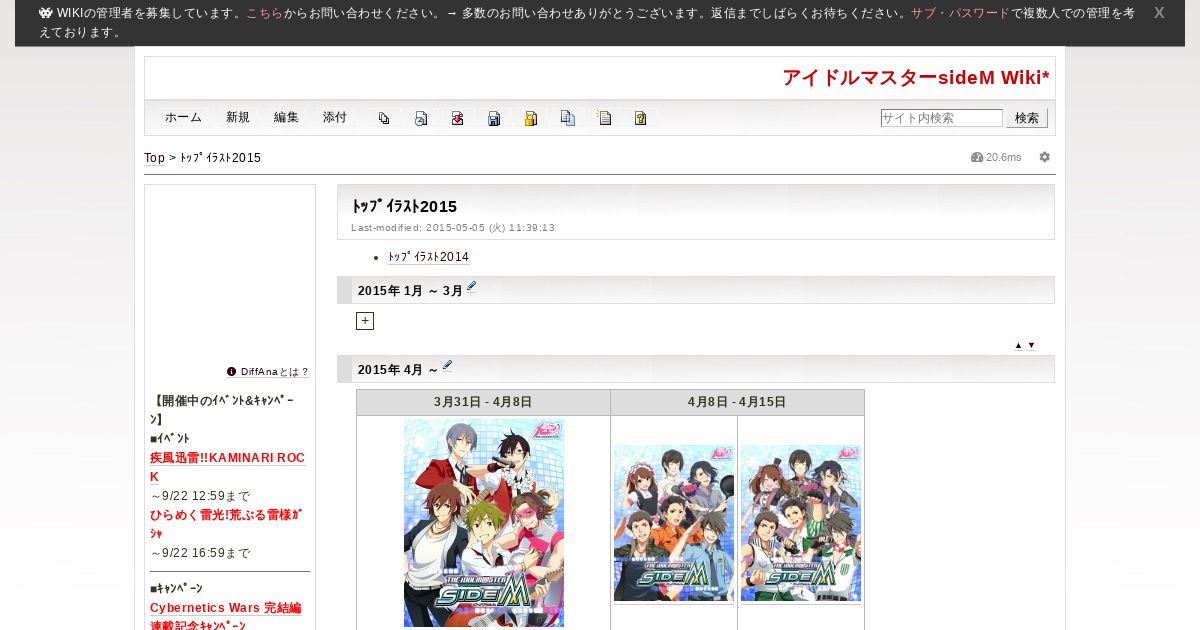Click the ■ｲﾍﾞﾝﾄ sidebar label
The height and width of the screenshot is (630, 1200).
coord(170,438)
